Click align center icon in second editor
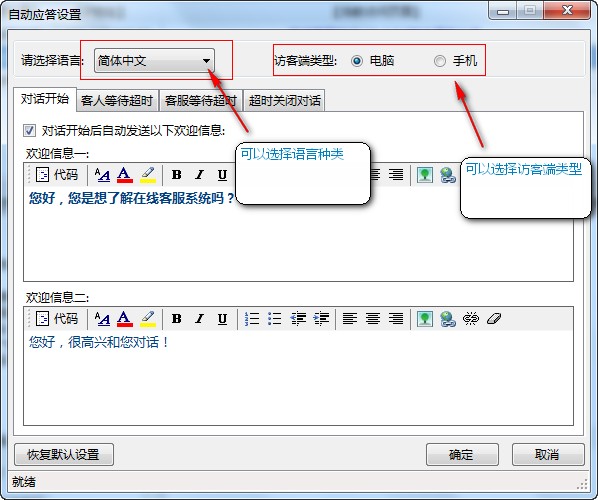 [373, 318]
